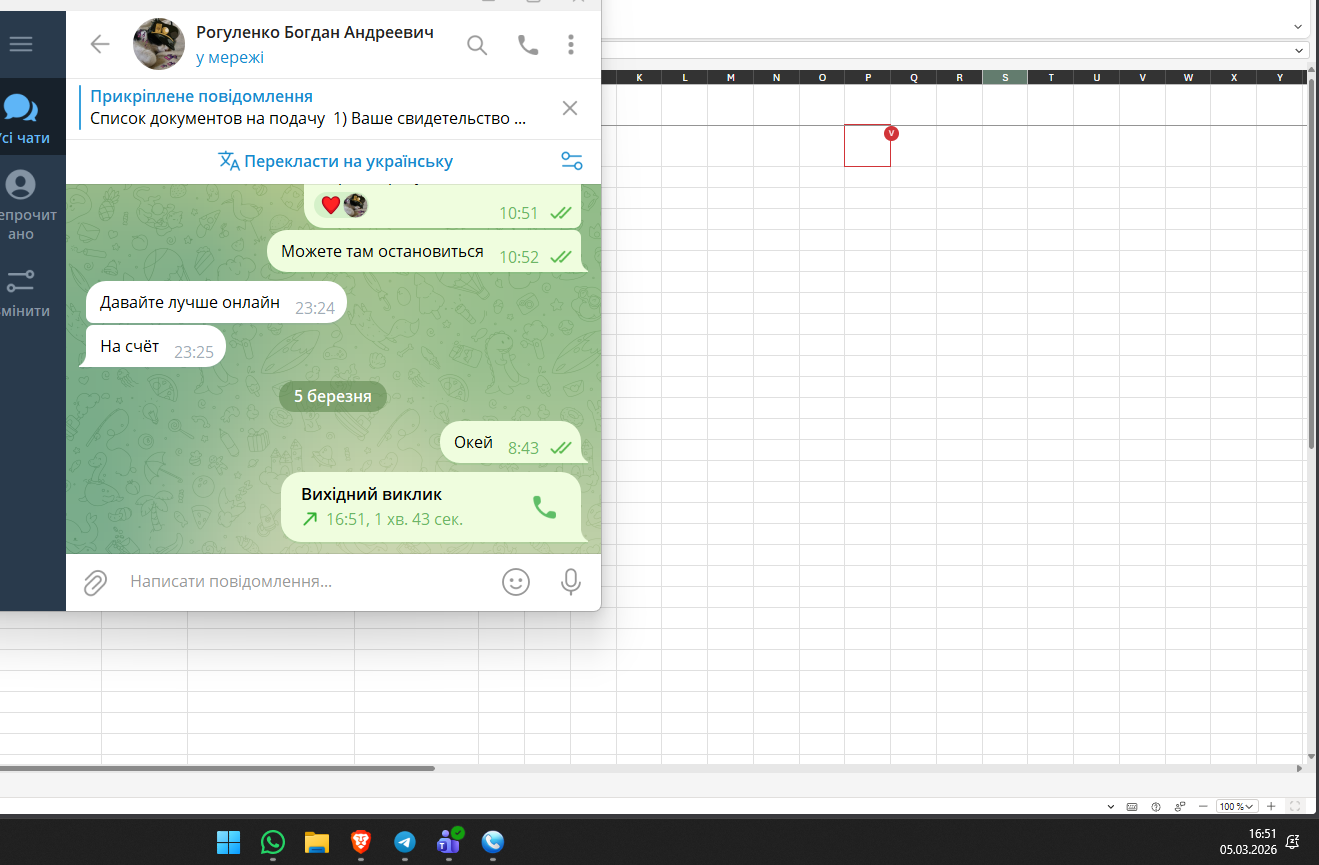Click the heart reaction on the message
1319x865 pixels.
click(331, 205)
